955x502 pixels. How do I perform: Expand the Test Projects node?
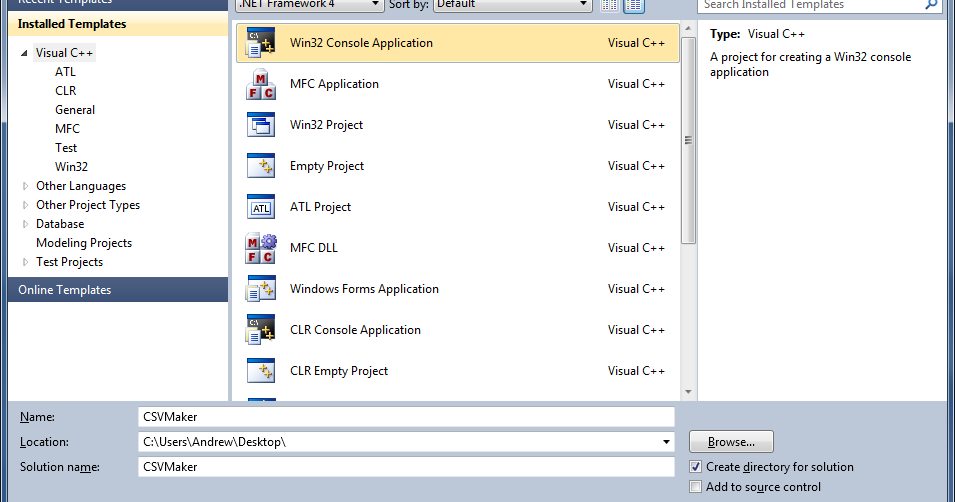coord(26,262)
